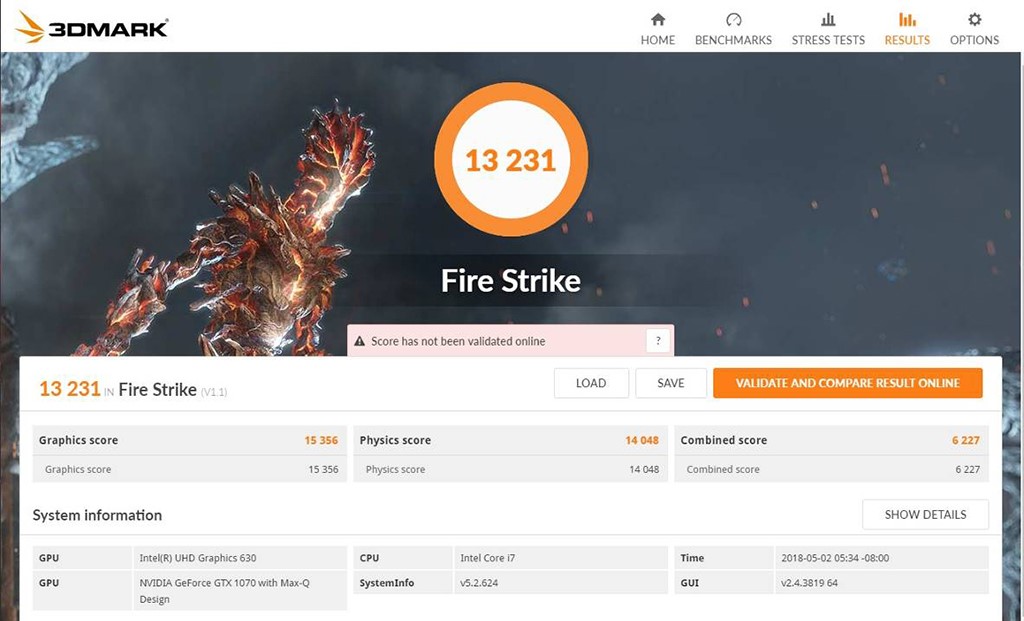Click the Physics score header row
This screenshot has height=621, width=1024.
(x=510, y=440)
